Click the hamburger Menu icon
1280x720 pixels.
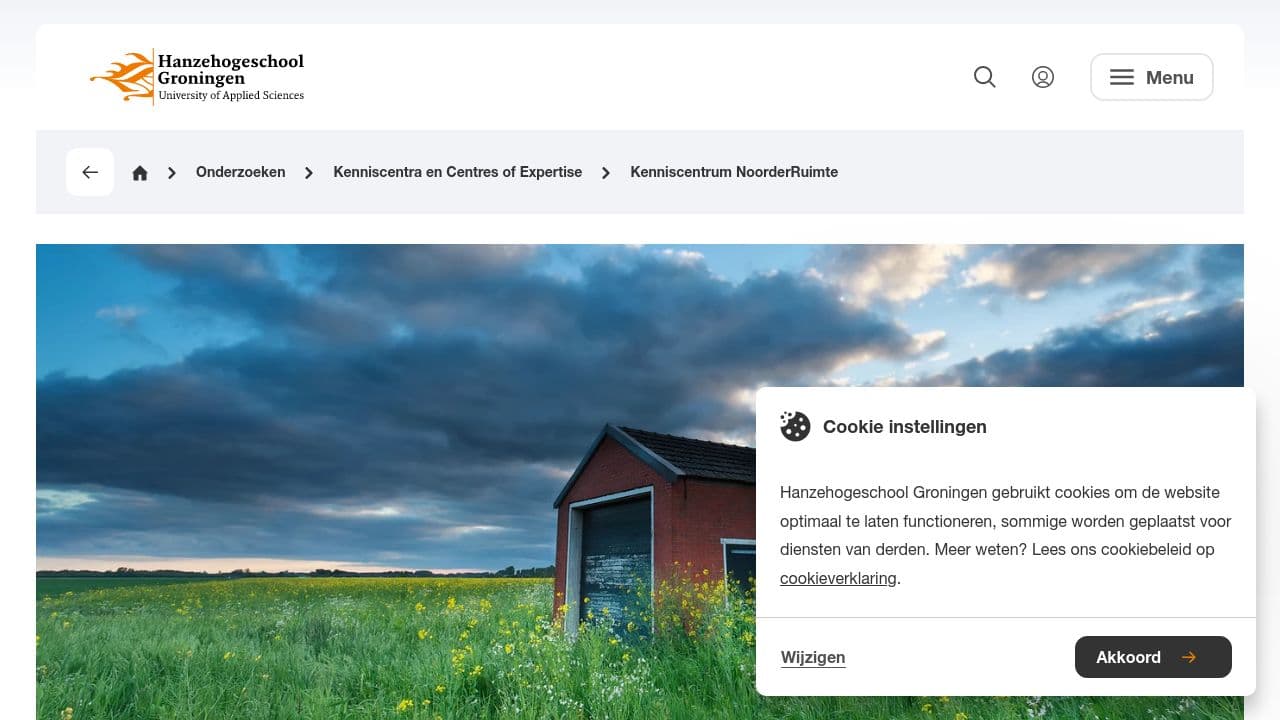tap(1121, 77)
